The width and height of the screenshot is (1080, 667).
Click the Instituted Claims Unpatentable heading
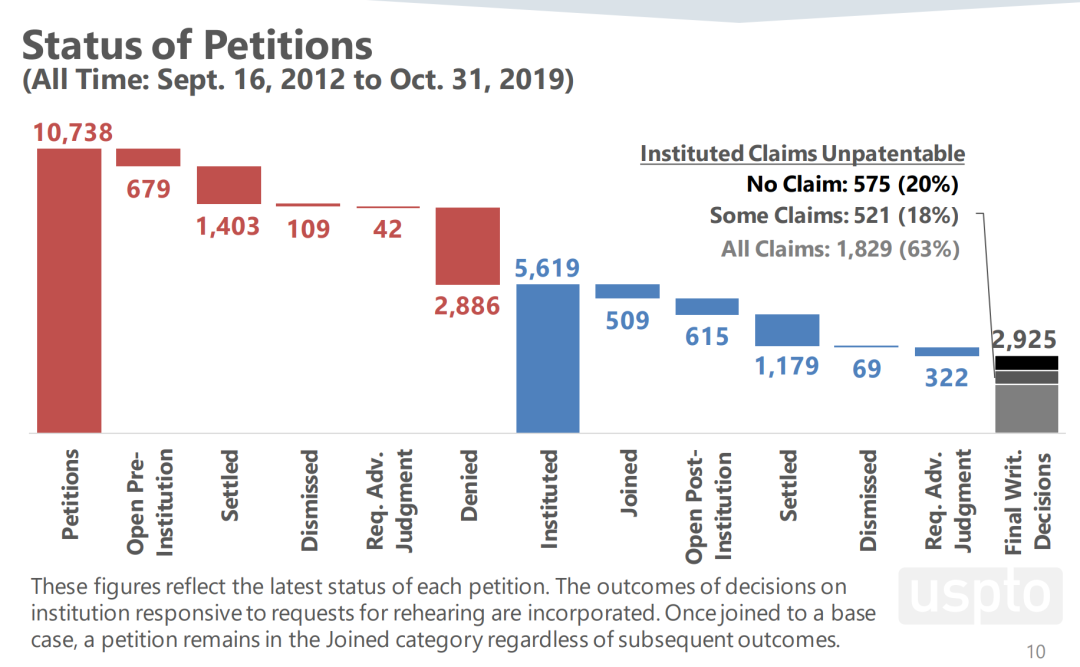[802, 154]
